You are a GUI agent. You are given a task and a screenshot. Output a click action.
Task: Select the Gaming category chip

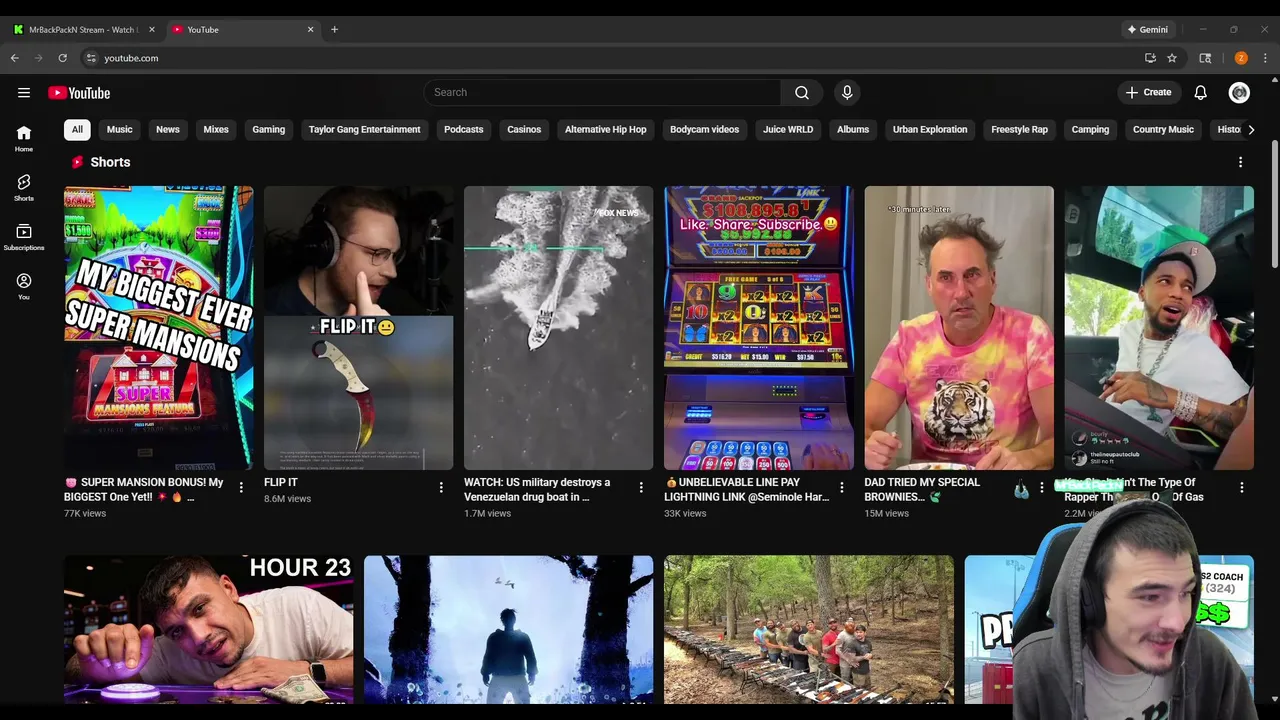coord(268,129)
